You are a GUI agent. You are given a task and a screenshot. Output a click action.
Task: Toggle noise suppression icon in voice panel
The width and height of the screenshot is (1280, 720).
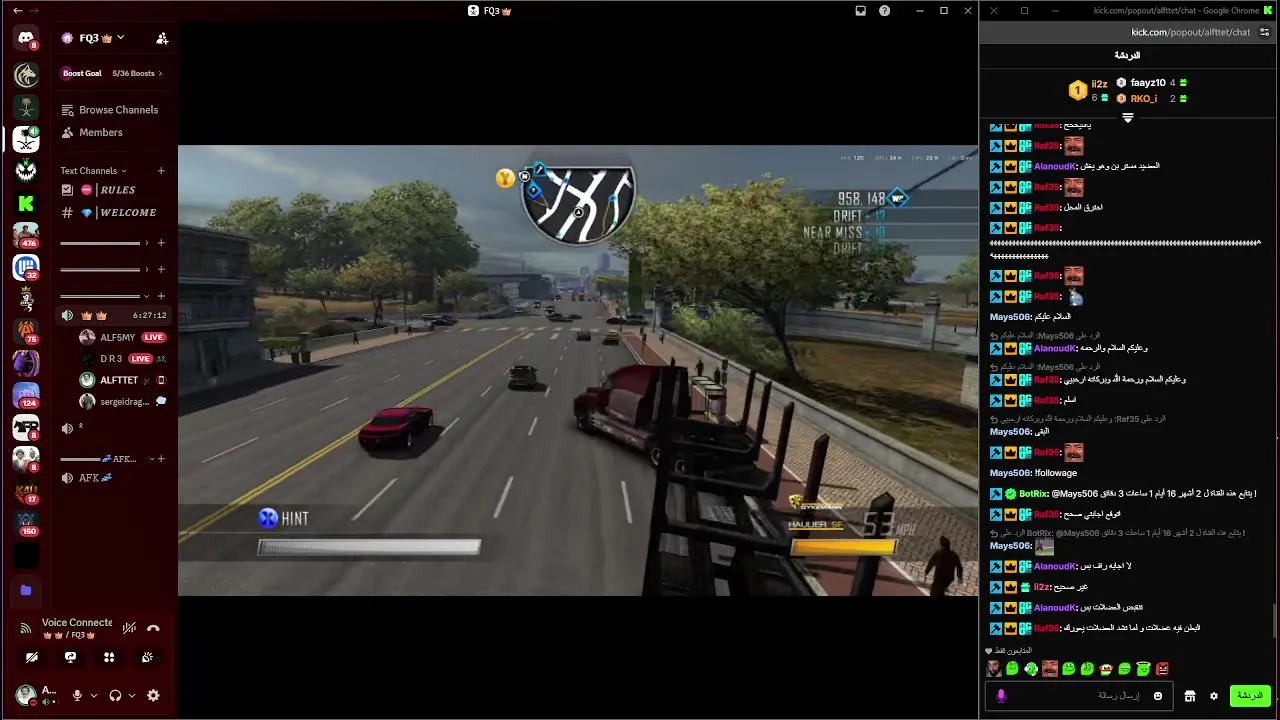click(x=129, y=628)
